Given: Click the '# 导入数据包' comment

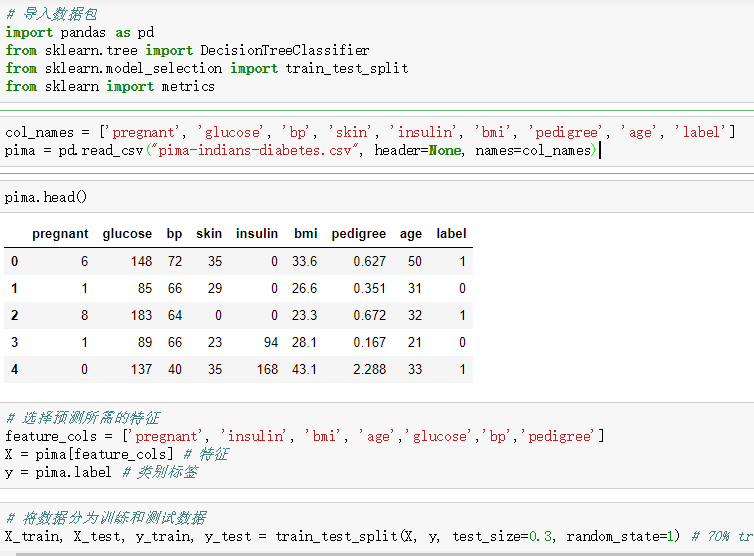Looking at the screenshot, I should point(52,14).
